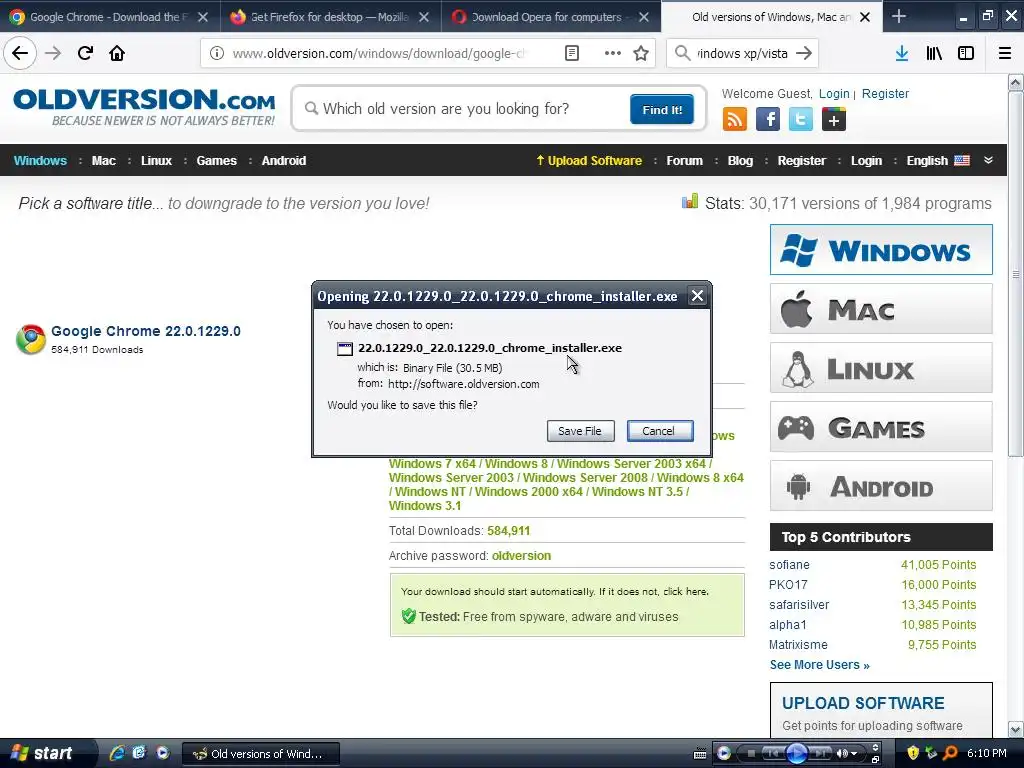Open the Library icon in Firefox toolbar
The height and width of the screenshot is (768, 1024).
click(x=934, y=54)
